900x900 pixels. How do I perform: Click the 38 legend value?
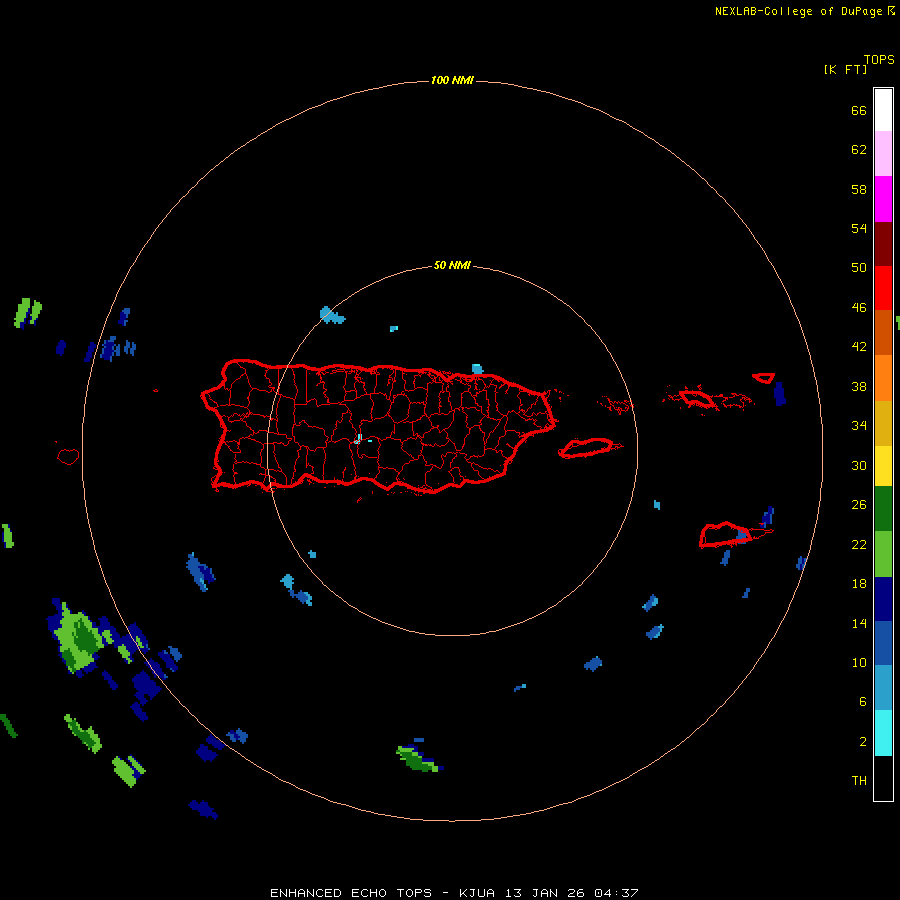[859, 387]
